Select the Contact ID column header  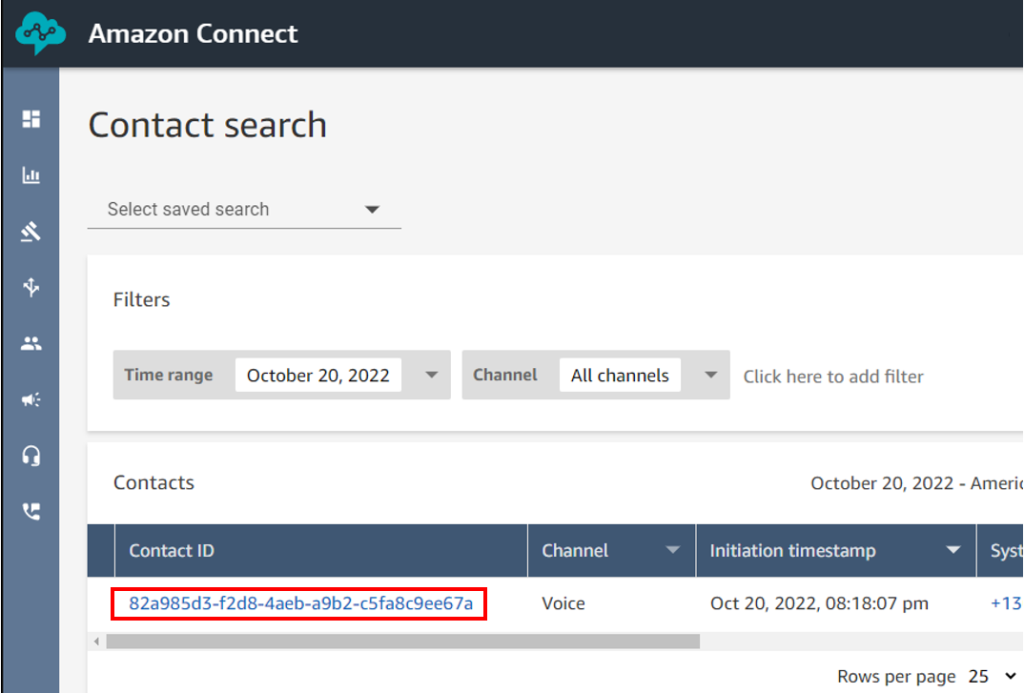point(171,550)
